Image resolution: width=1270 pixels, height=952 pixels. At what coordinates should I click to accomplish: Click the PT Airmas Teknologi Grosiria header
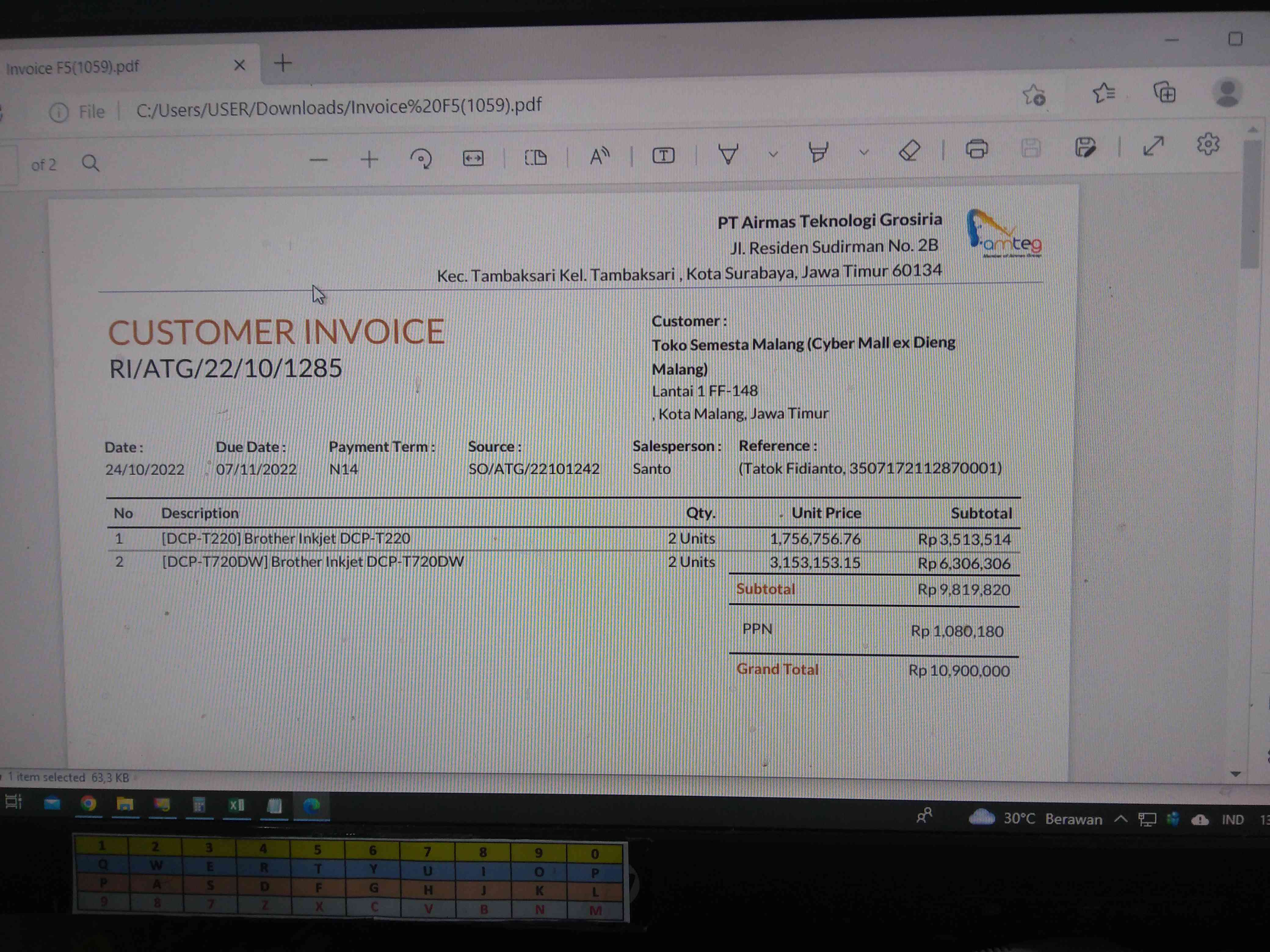[x=830, y=221]
